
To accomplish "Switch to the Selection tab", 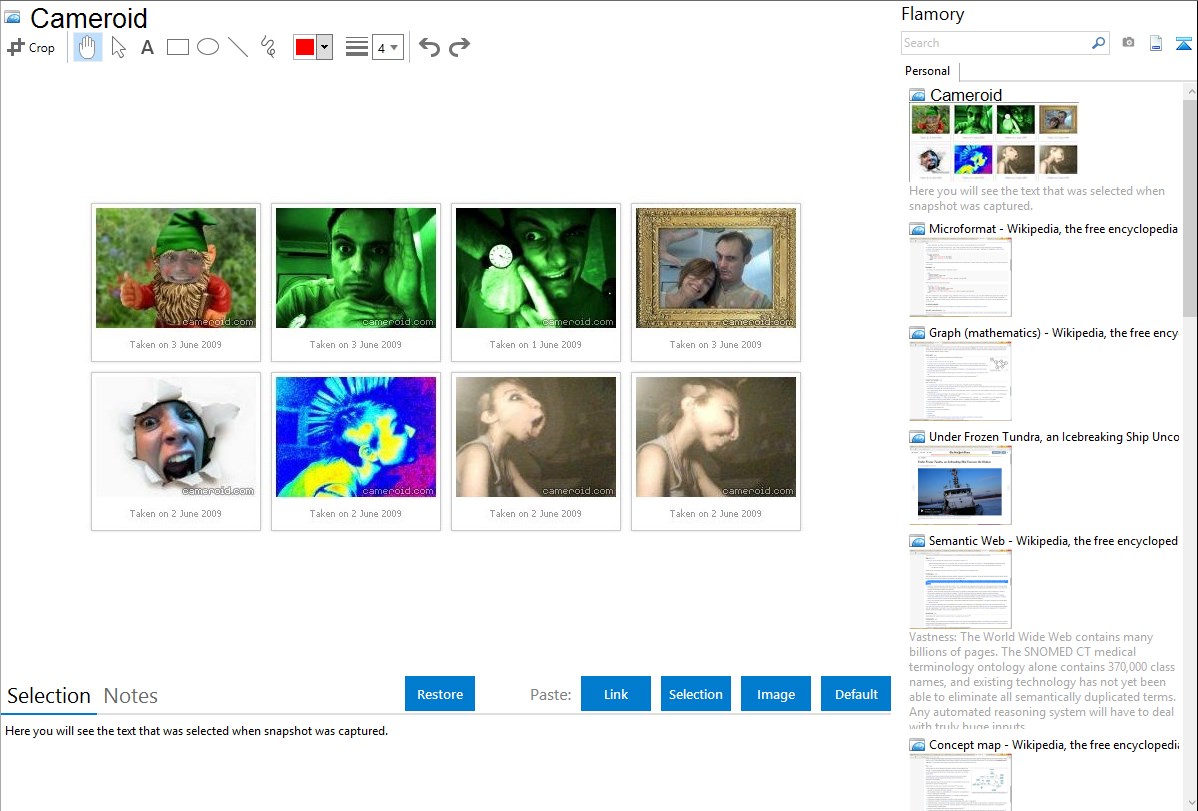I will 49,696.
